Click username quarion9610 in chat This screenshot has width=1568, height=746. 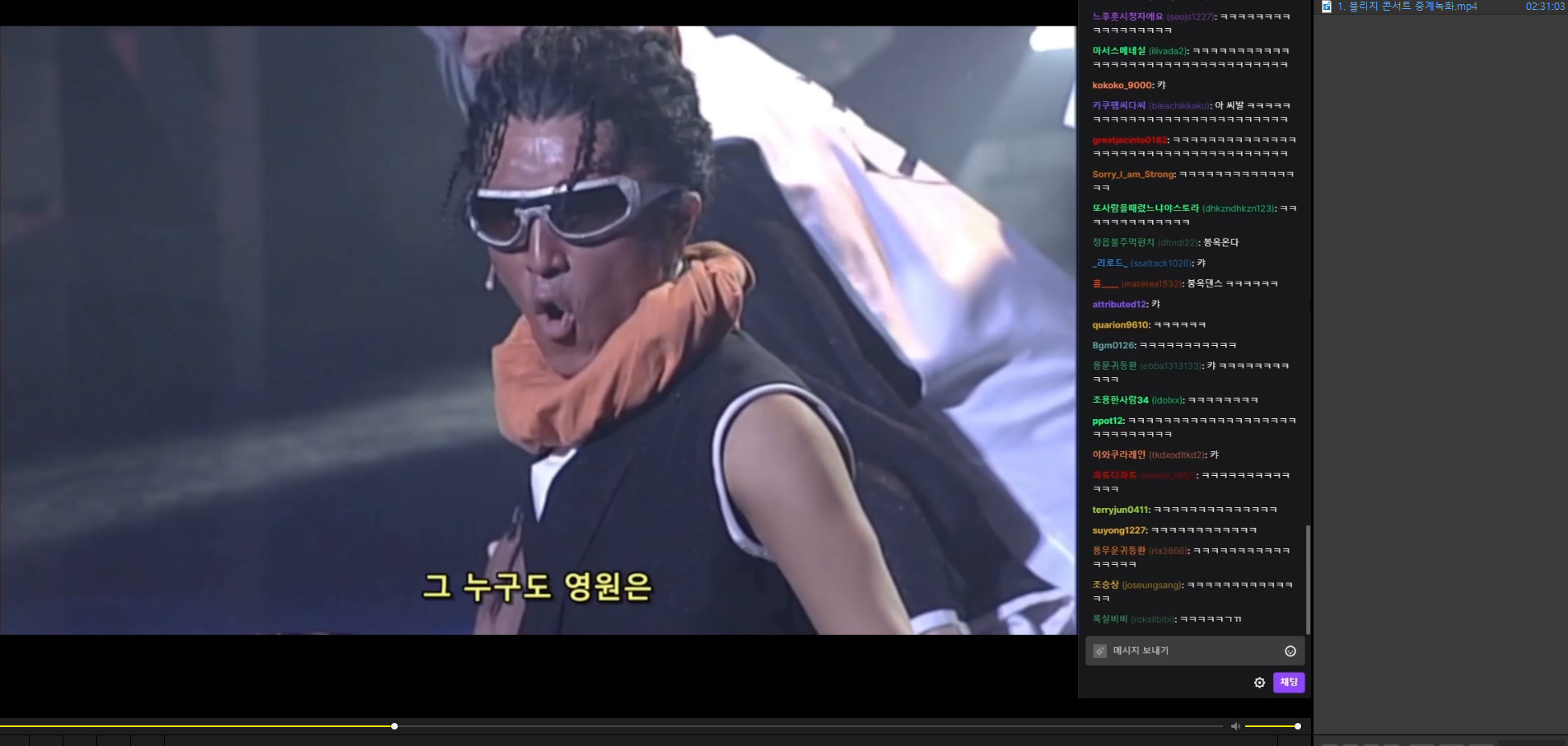tap(1120, 325)
